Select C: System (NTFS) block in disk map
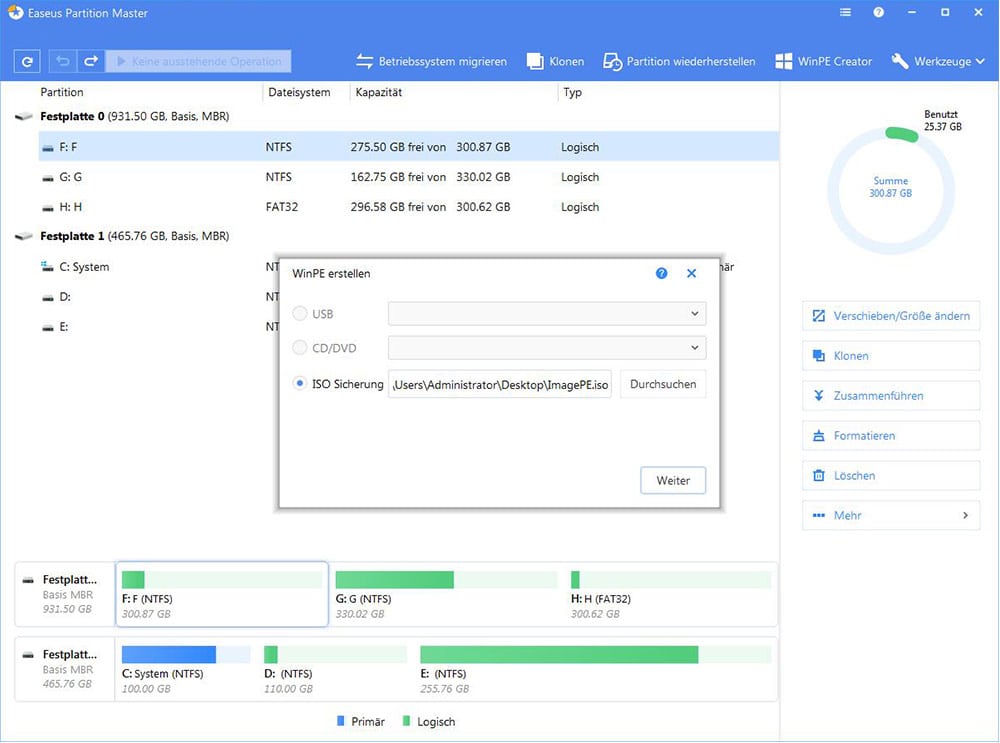Image resolution: width=1000 pixels, height=743 pixels. (186, 670)
